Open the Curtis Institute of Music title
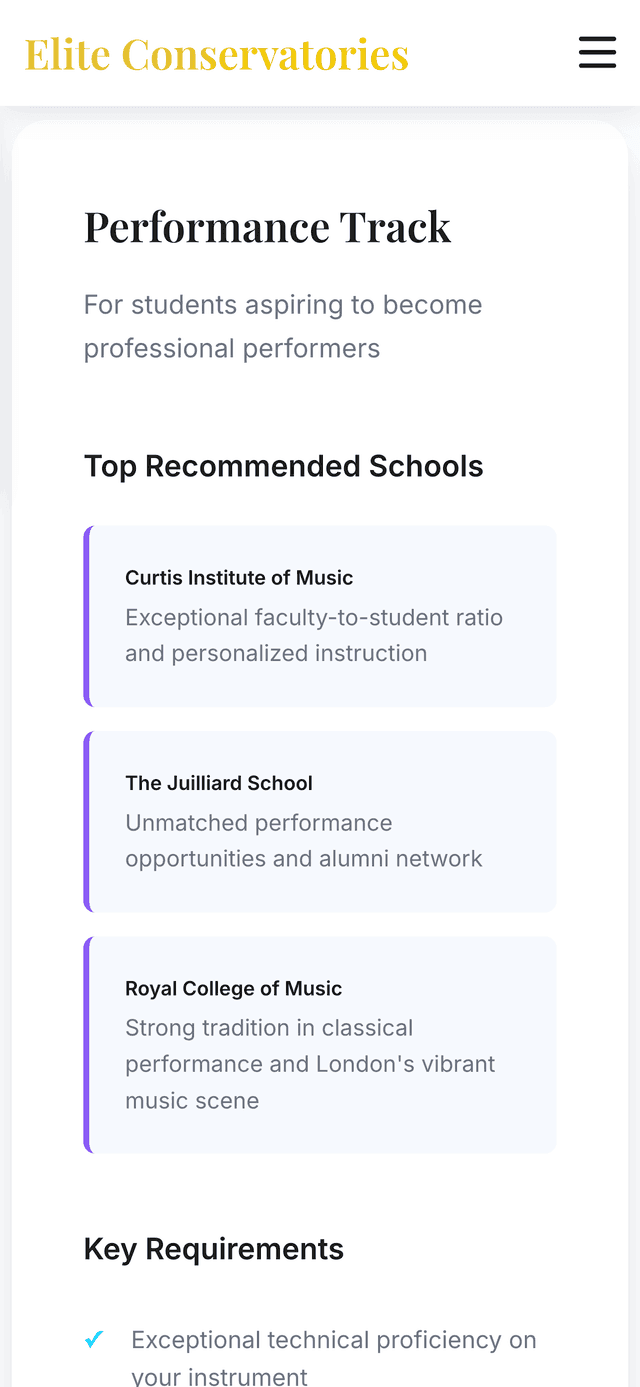 click(x=239, y=578)
